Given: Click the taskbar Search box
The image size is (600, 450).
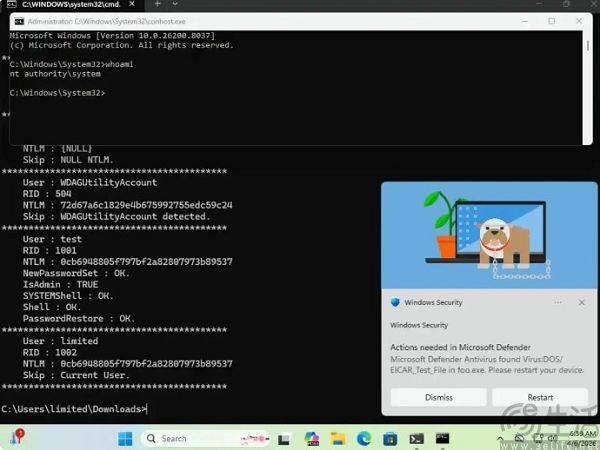Looking at the screenshot, I should (206, 439).
